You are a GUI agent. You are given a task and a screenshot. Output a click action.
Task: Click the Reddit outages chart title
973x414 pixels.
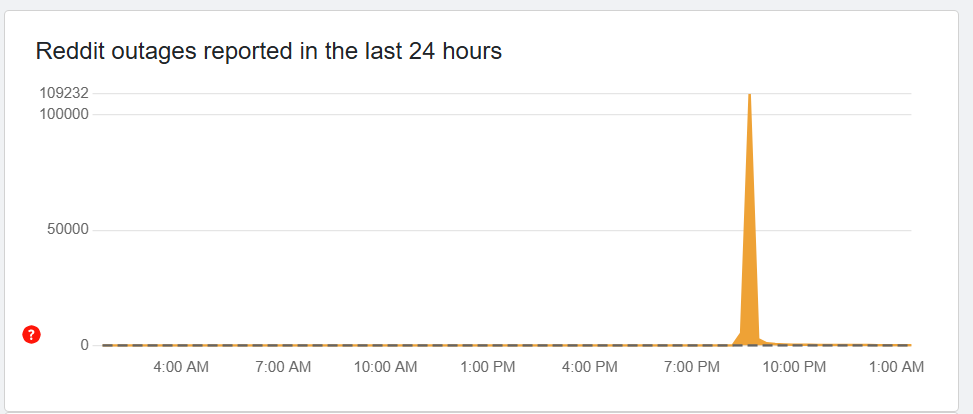(268, 51)
